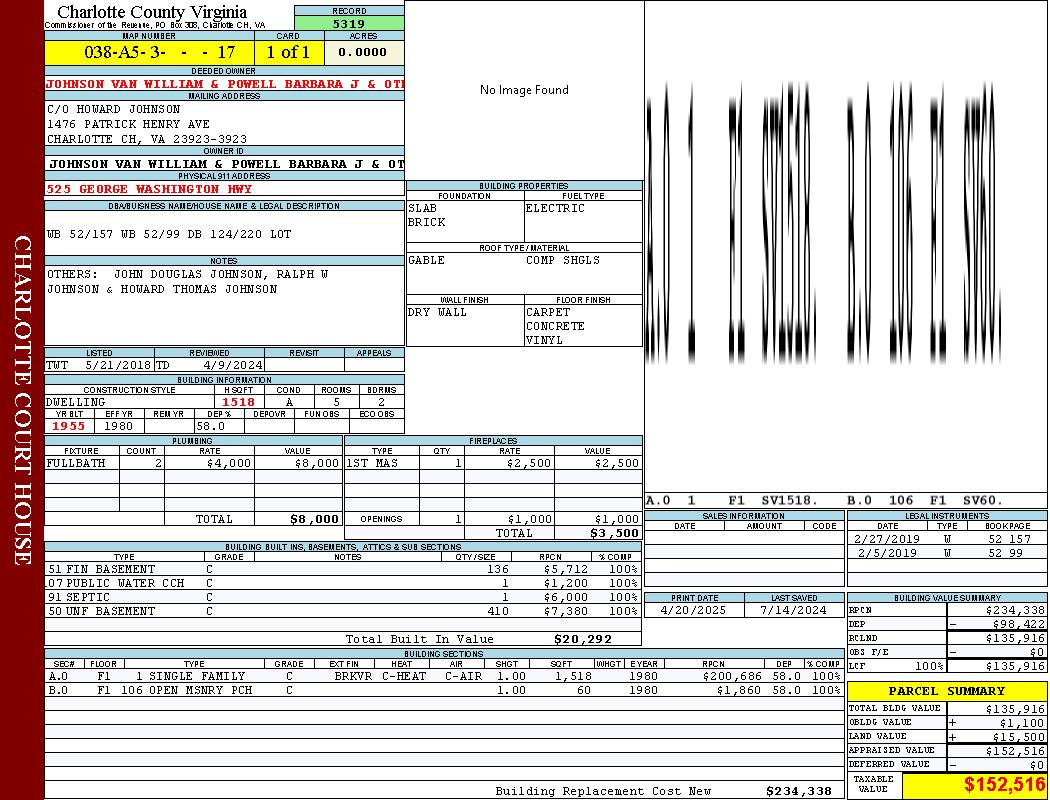Click the card value 1 of 1
1050x800 pixels.
click(x=289, y=52)
